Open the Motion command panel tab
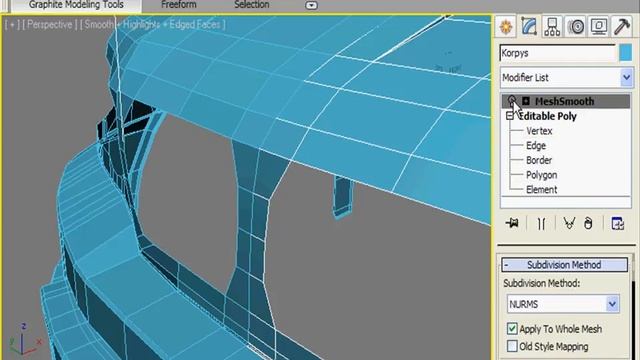 pyautogui.click(x=576, y=27)
